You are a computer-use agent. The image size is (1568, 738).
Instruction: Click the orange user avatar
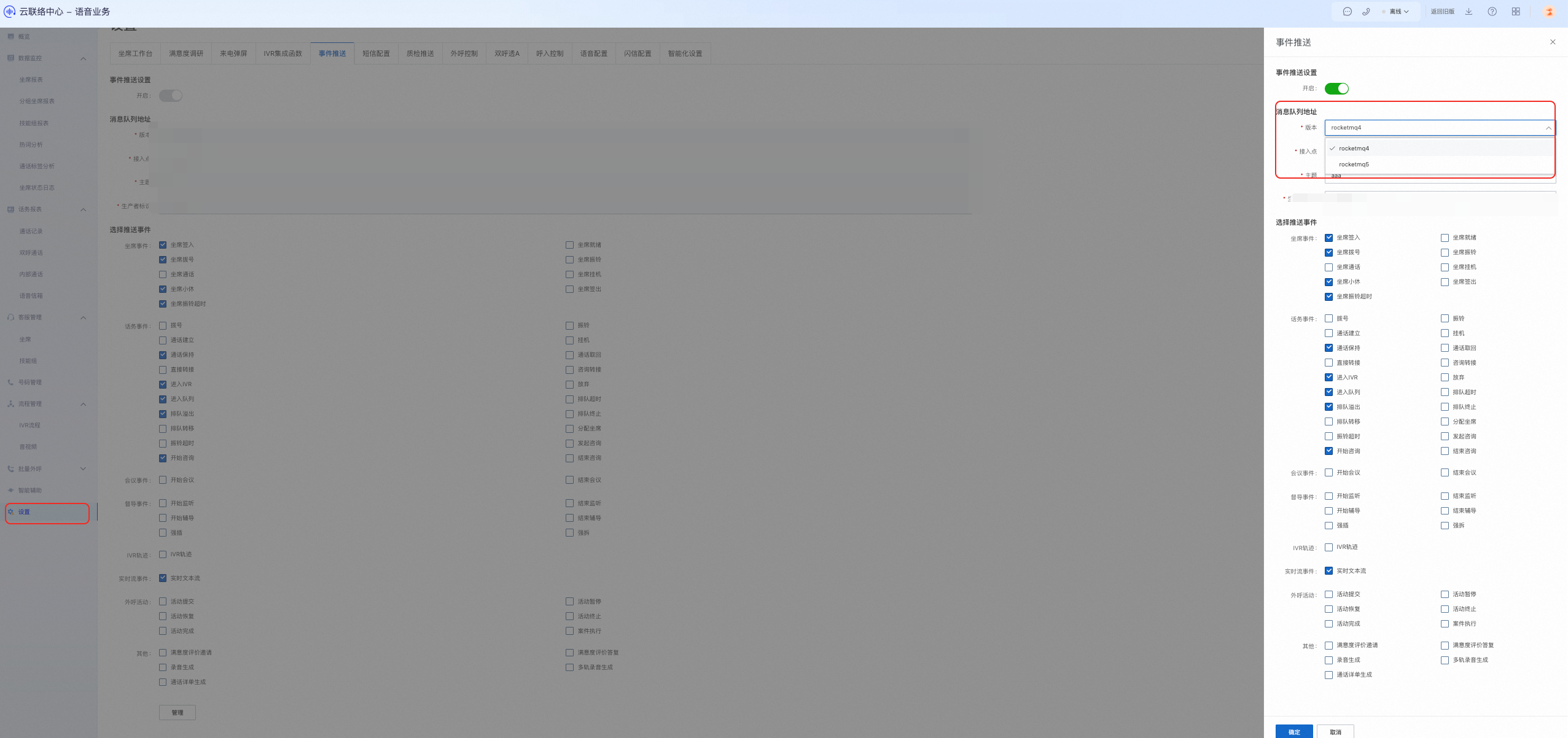click(x=1549, y=12)
